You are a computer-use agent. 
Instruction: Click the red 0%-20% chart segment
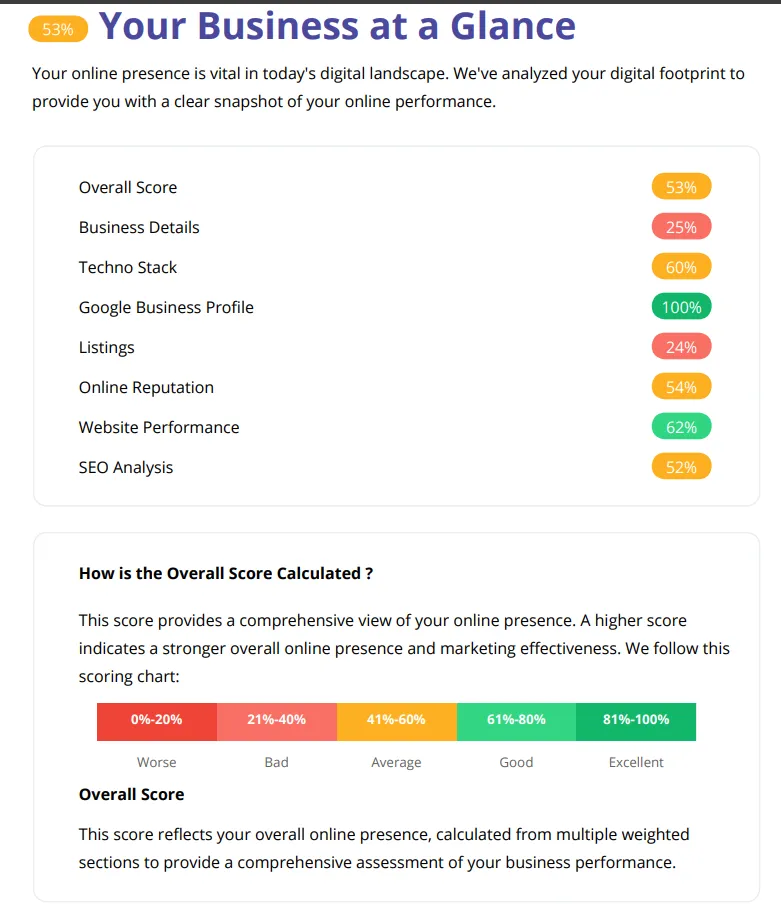[x=157, y=720]
